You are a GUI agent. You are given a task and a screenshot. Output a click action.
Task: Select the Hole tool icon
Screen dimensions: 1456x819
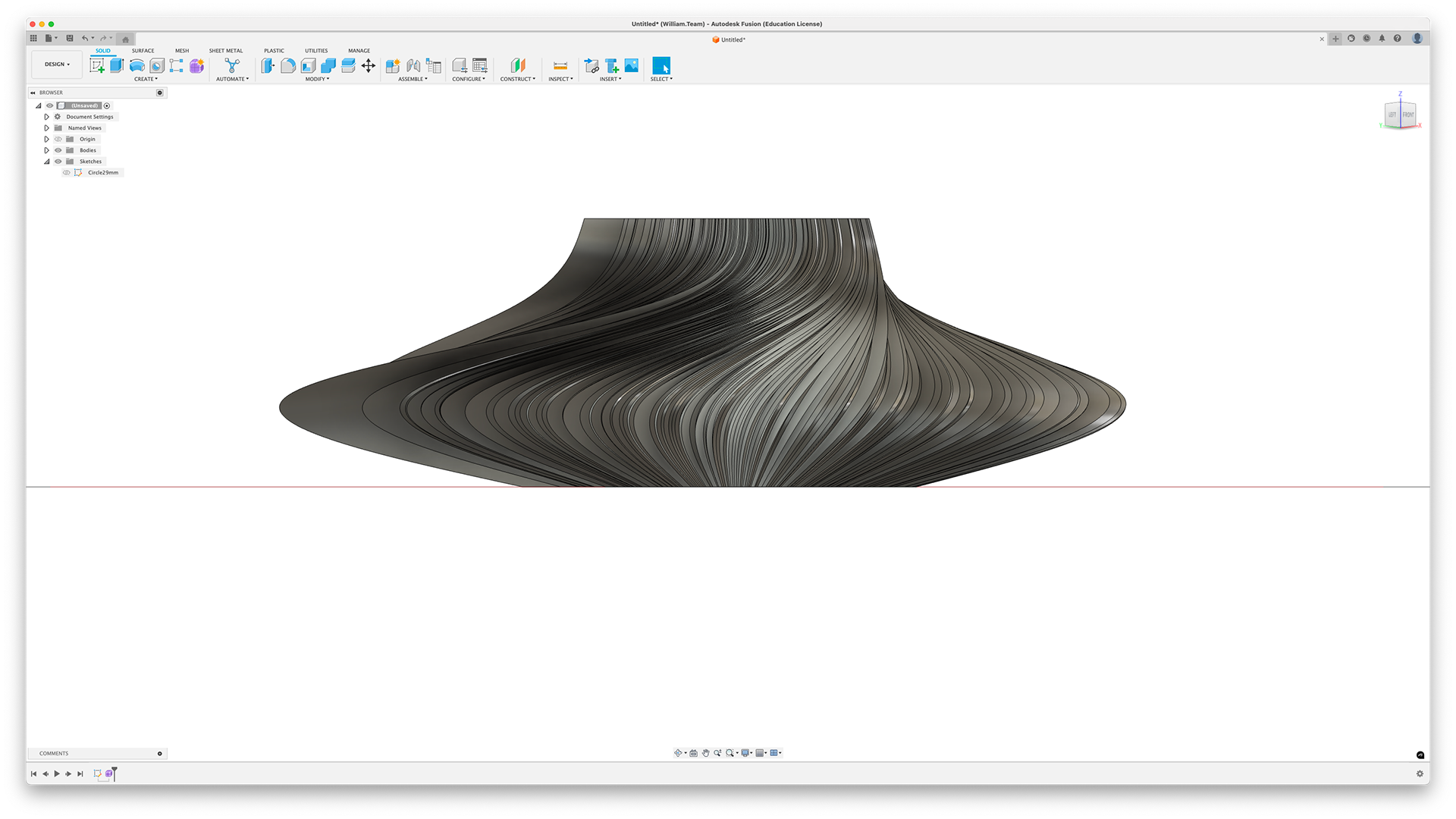point(157,66)
